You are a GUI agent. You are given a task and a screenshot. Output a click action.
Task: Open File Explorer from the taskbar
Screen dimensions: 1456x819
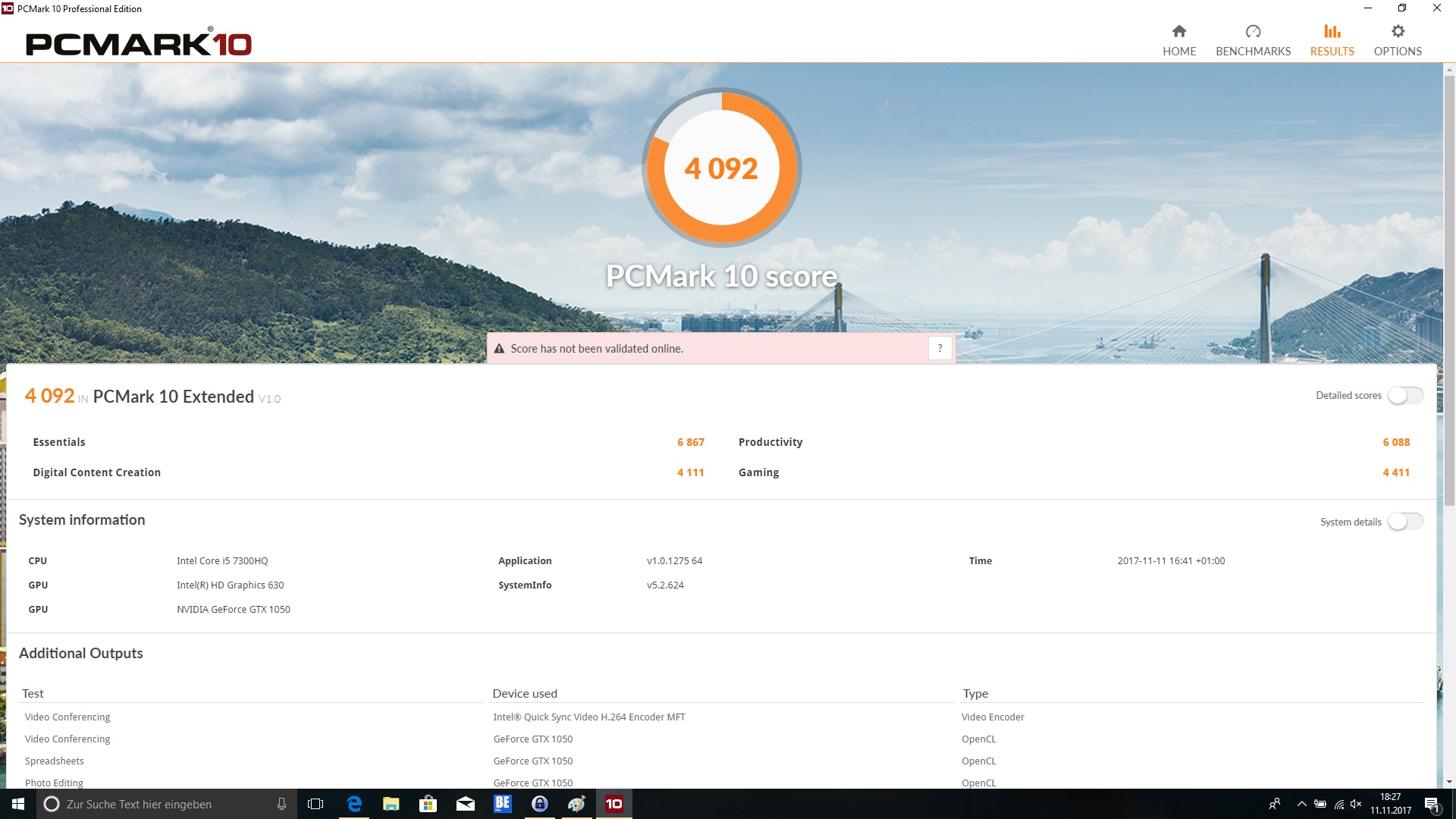pos(391,804)
